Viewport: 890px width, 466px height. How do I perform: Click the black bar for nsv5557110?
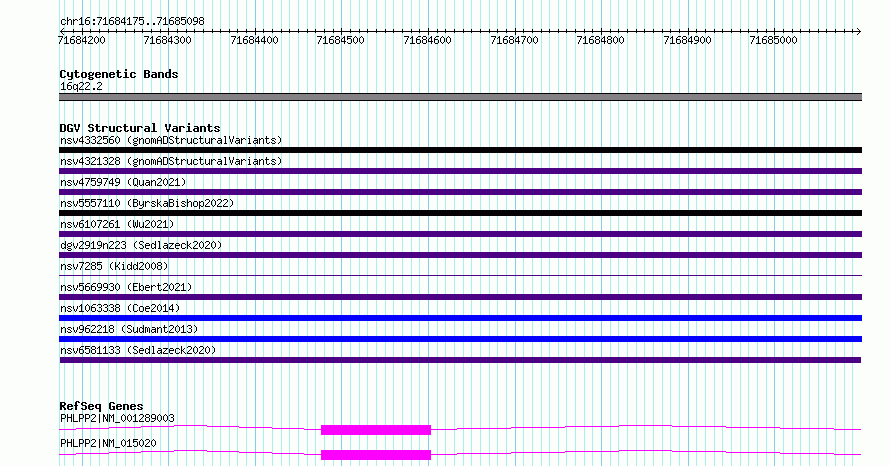[460, 213]
